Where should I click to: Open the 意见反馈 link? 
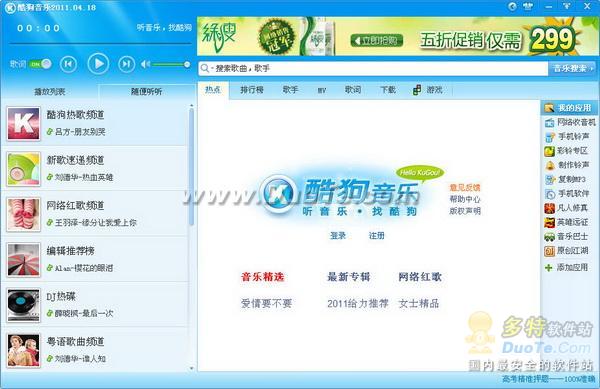coord(465,187)
